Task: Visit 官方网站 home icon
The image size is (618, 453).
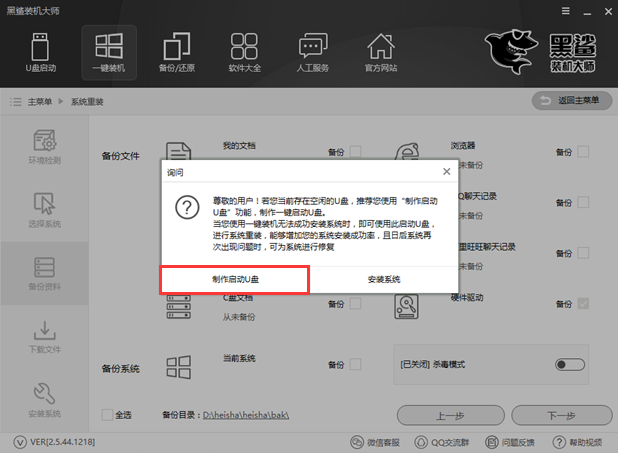Action: click(x=381, y=52)
